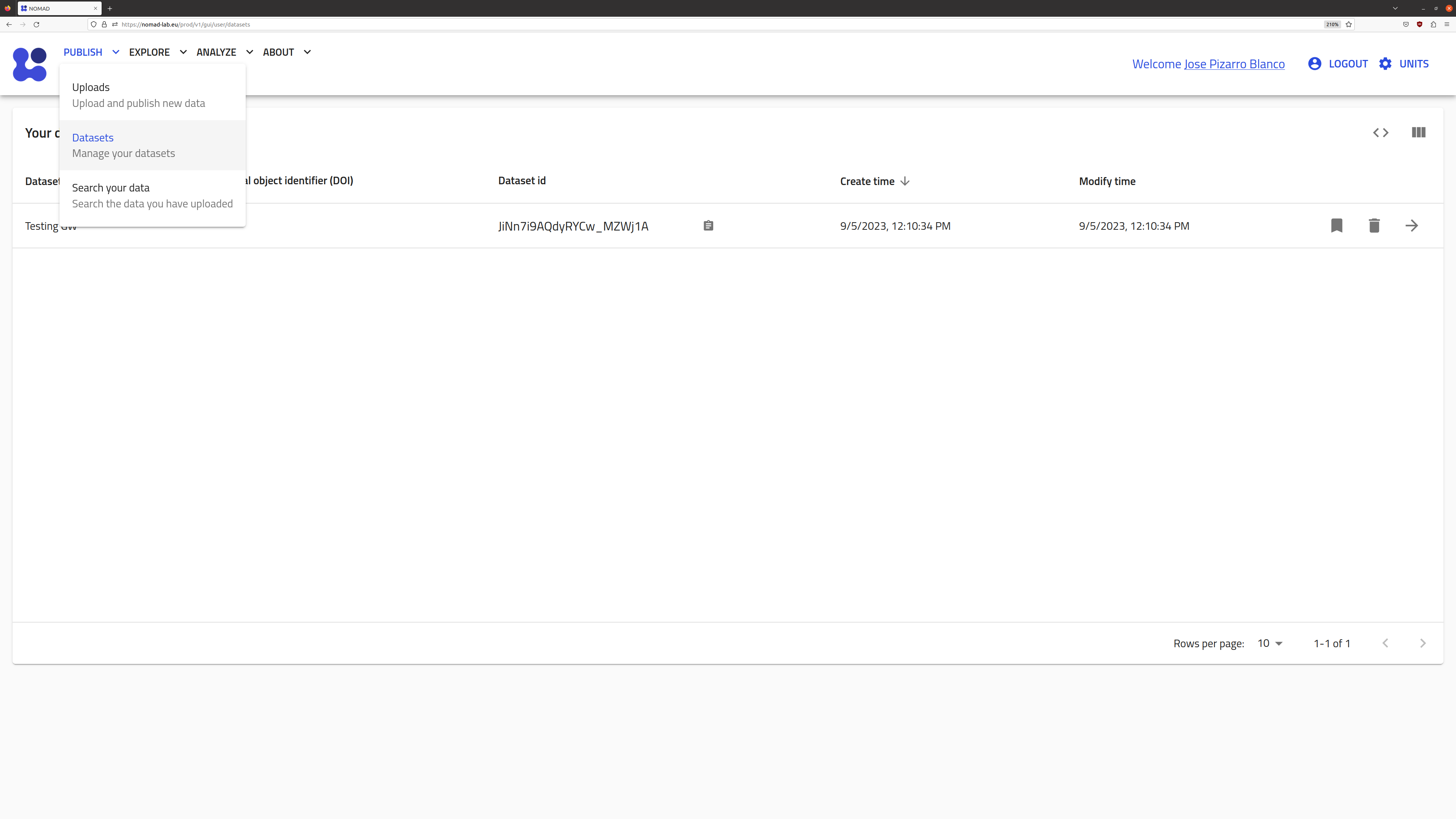
Task: Click the bookmark icon on Testing dataset
Action: tap(1337, 225)
